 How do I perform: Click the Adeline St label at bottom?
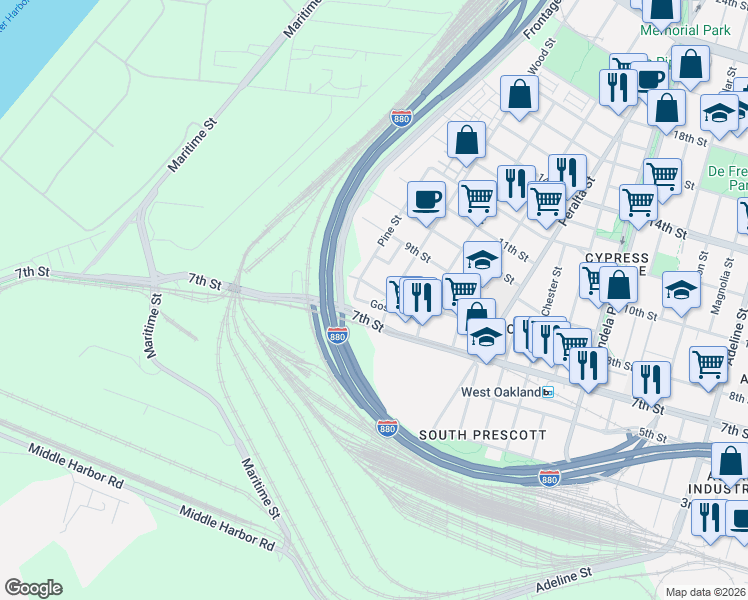click(564, 579)
